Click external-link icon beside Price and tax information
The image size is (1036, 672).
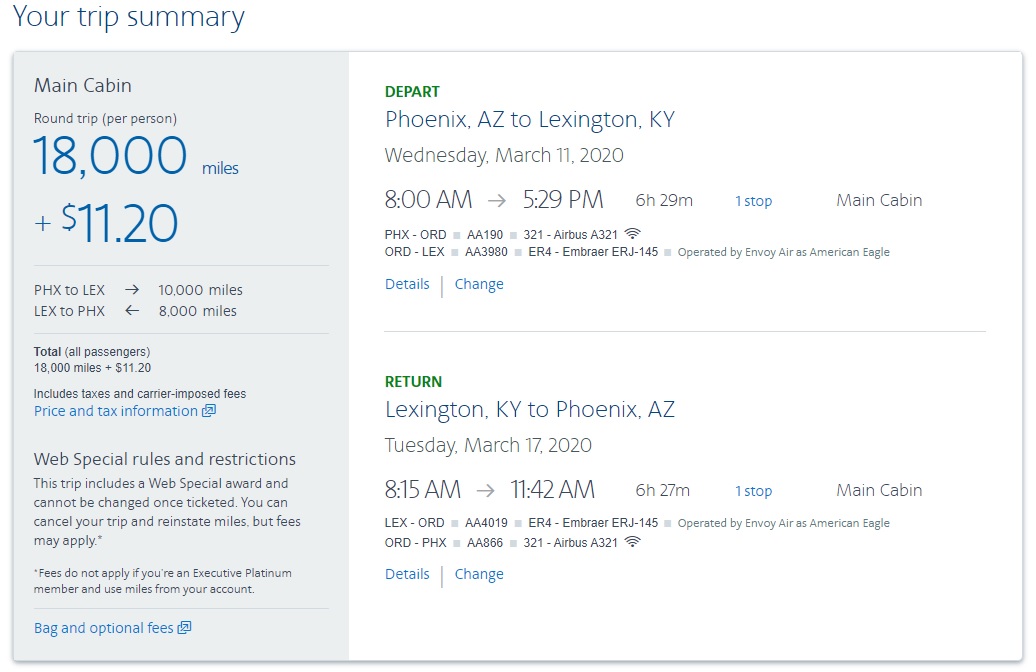[x=209, y=411]
